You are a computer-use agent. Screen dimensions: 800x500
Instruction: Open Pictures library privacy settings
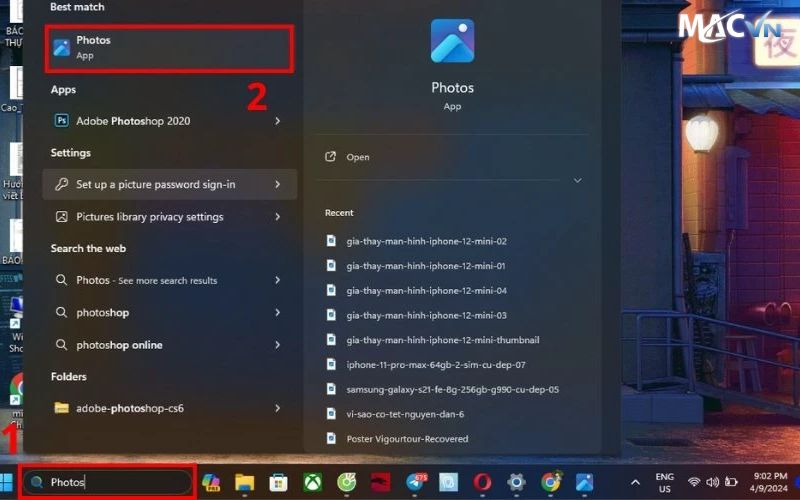169,217
